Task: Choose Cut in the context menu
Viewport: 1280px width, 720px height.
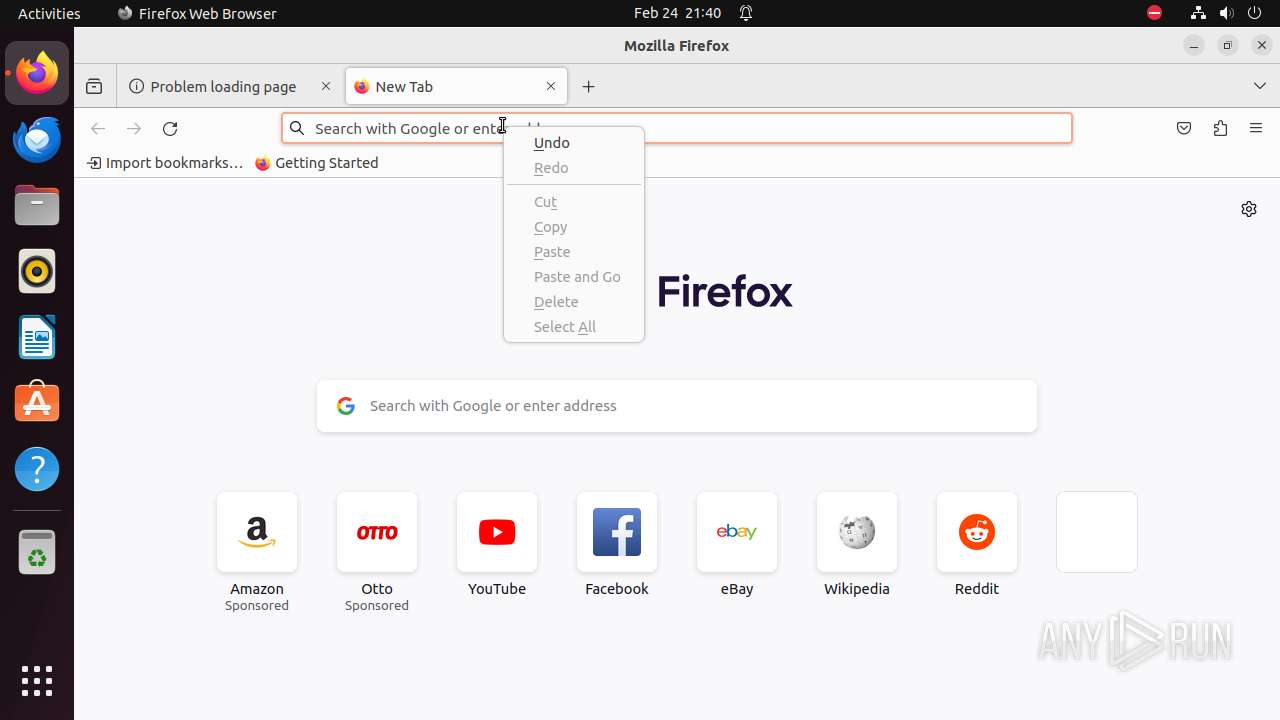Action: click(x=574, y=202)
